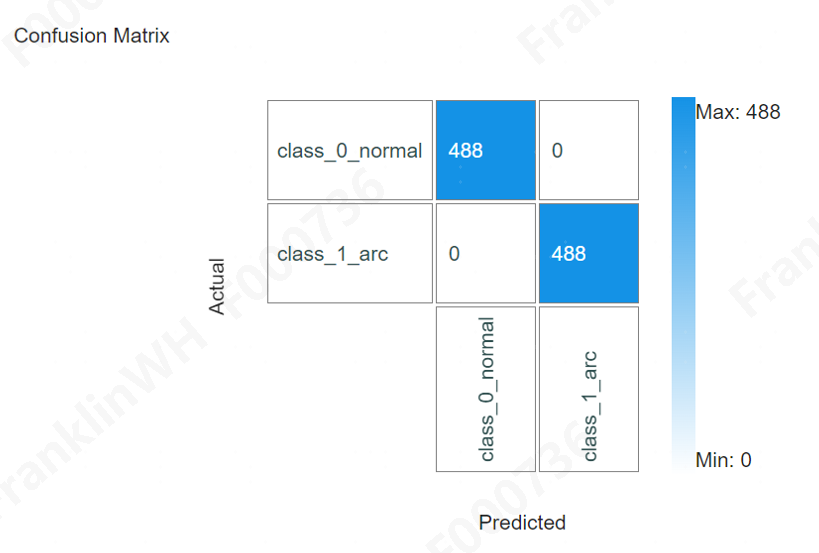Click the vertical class_0_normal predicted column label
The width and height of the screenshot is (819, 553).
pos(486,389)
